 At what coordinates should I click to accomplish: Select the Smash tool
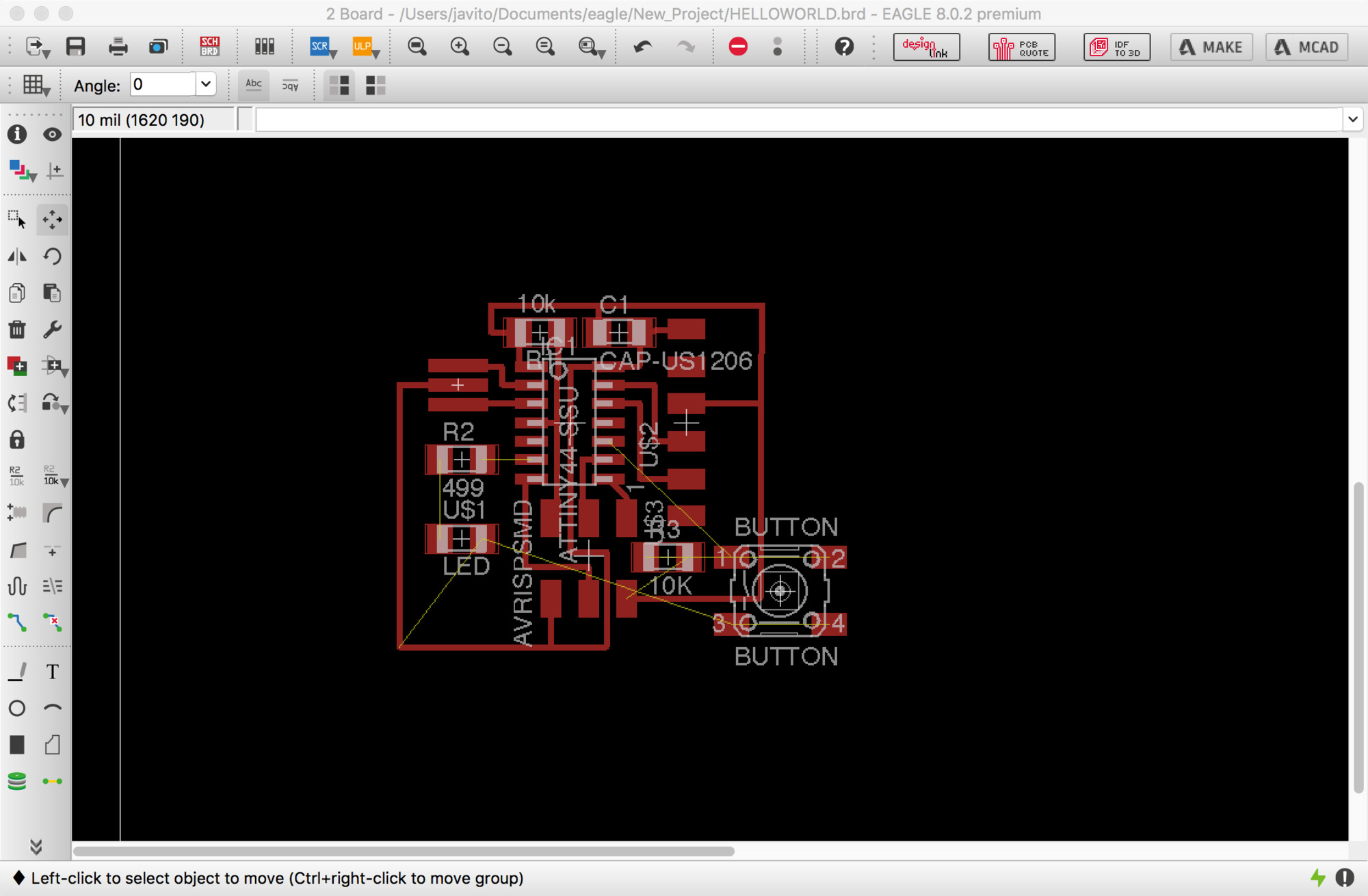click(17, 512)
